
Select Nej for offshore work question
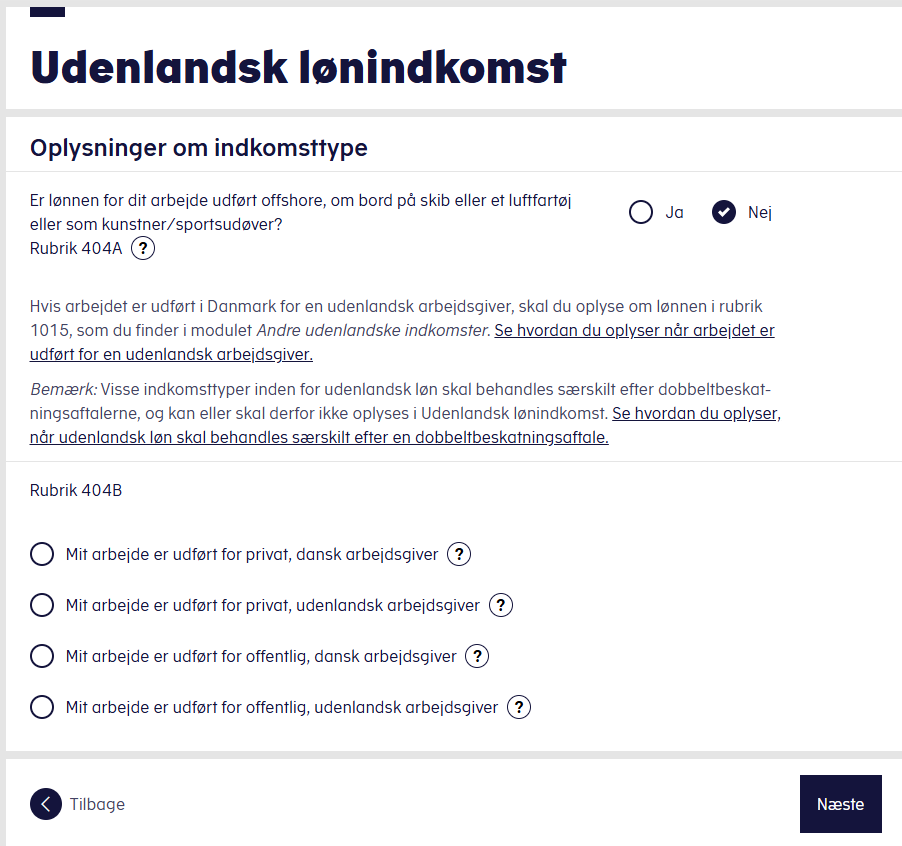724,212
